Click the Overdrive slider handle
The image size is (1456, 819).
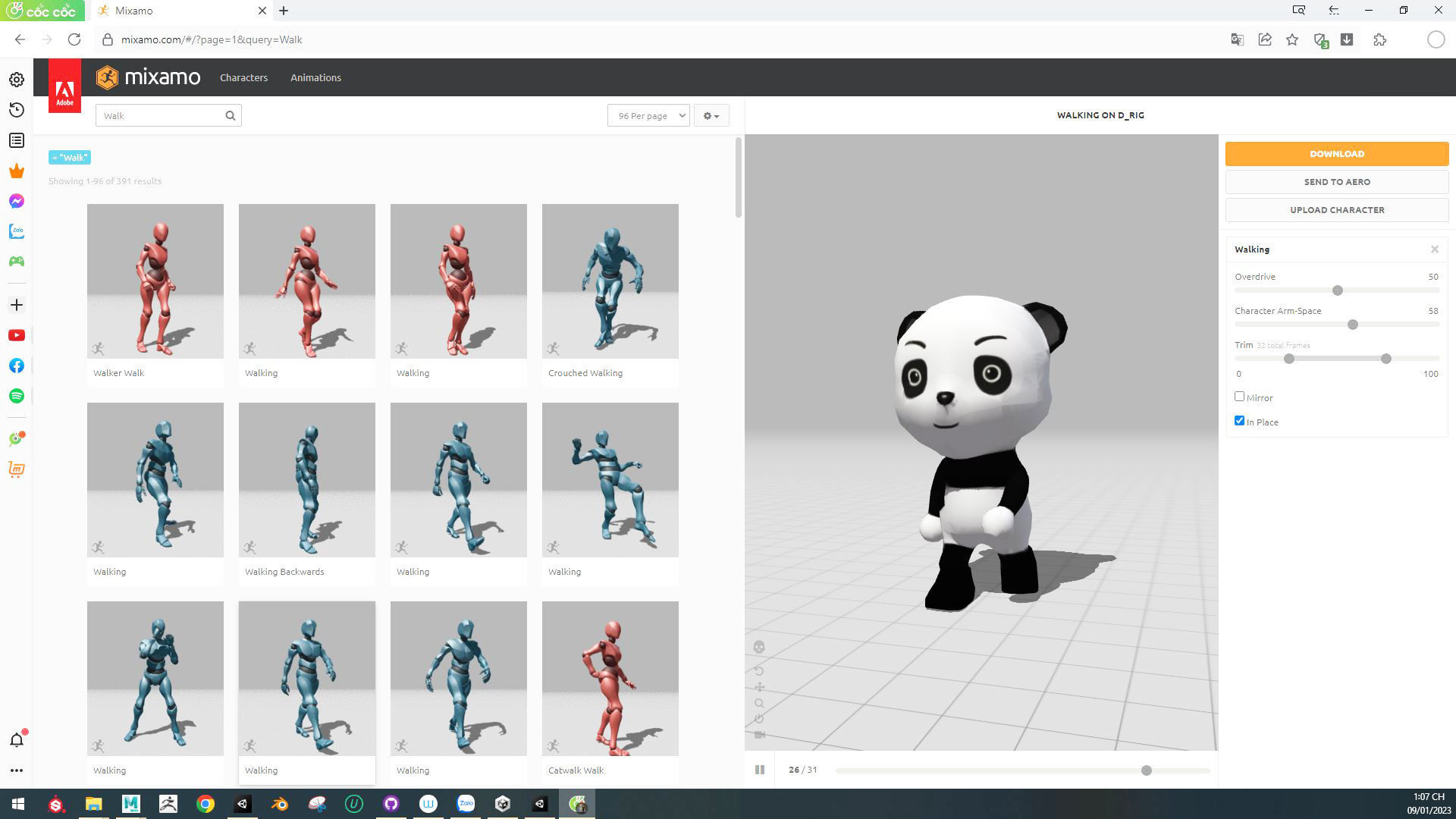(x=1337, y=290)
